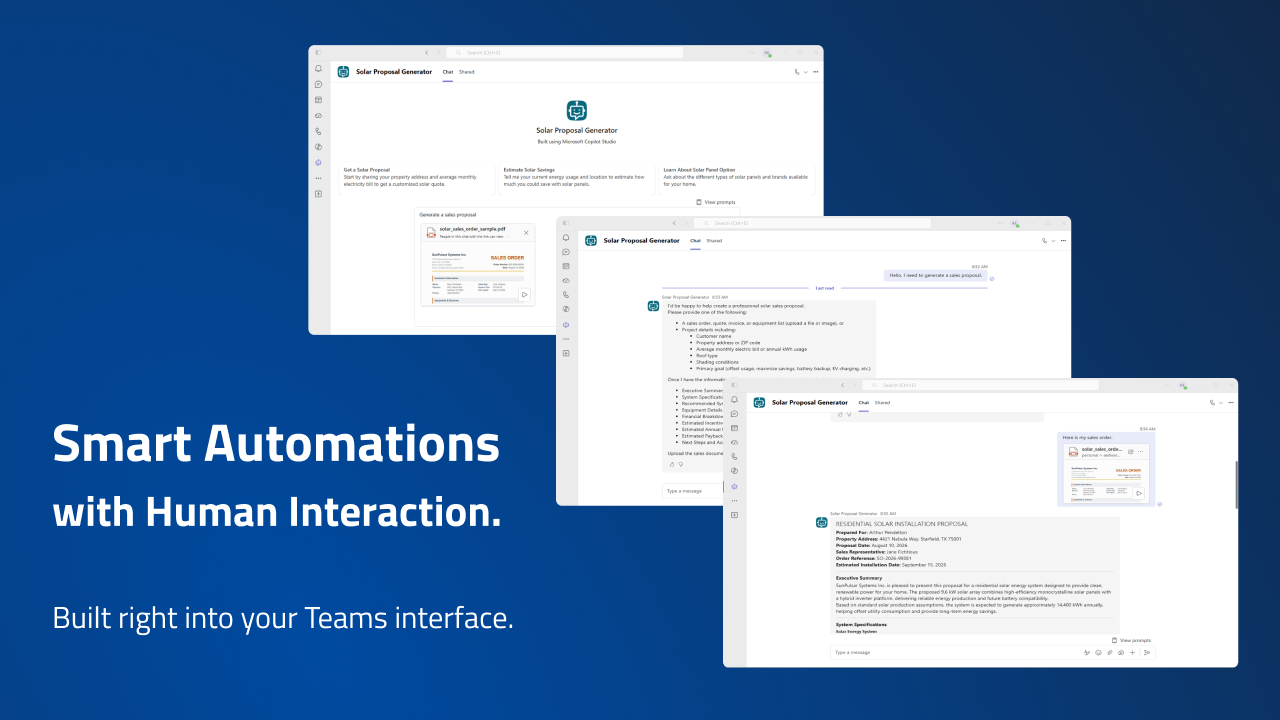Click attach file paperclip in front window
This screenshot has width=1280, height=720.
click(1109, 652)
